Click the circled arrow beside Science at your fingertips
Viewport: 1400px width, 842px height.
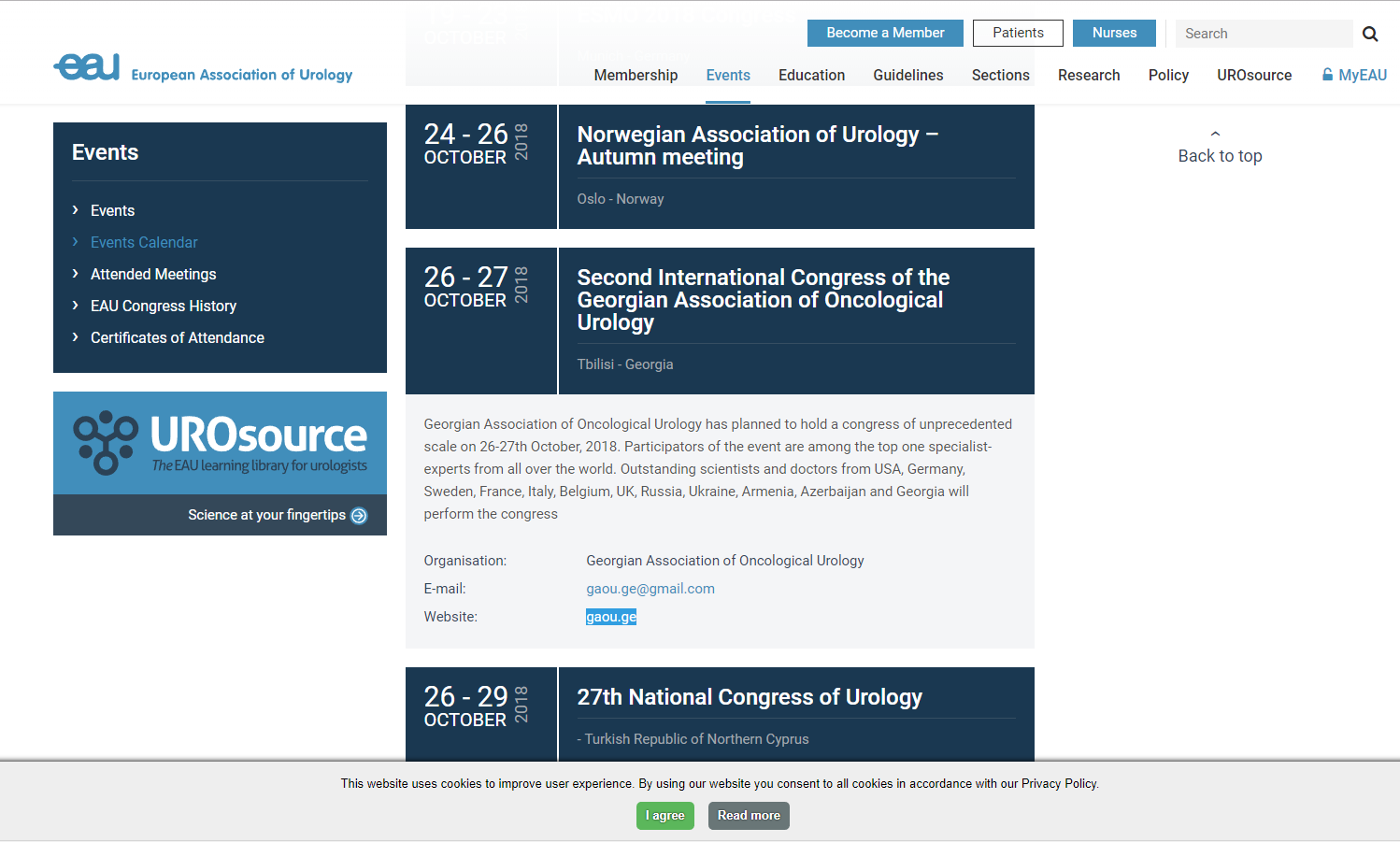[x=359, y=515]
